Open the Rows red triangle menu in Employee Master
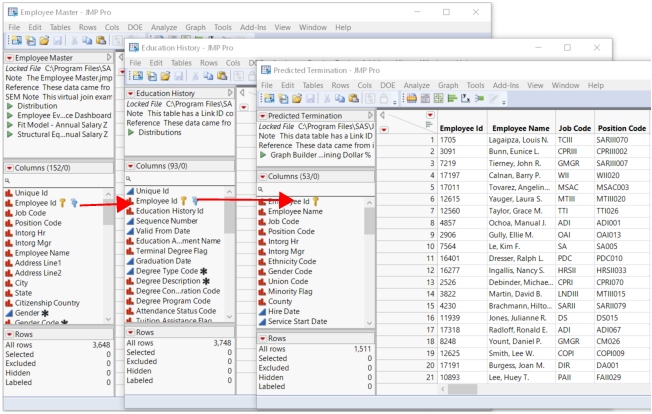652x414 pixels. click(x=8, y=333)
